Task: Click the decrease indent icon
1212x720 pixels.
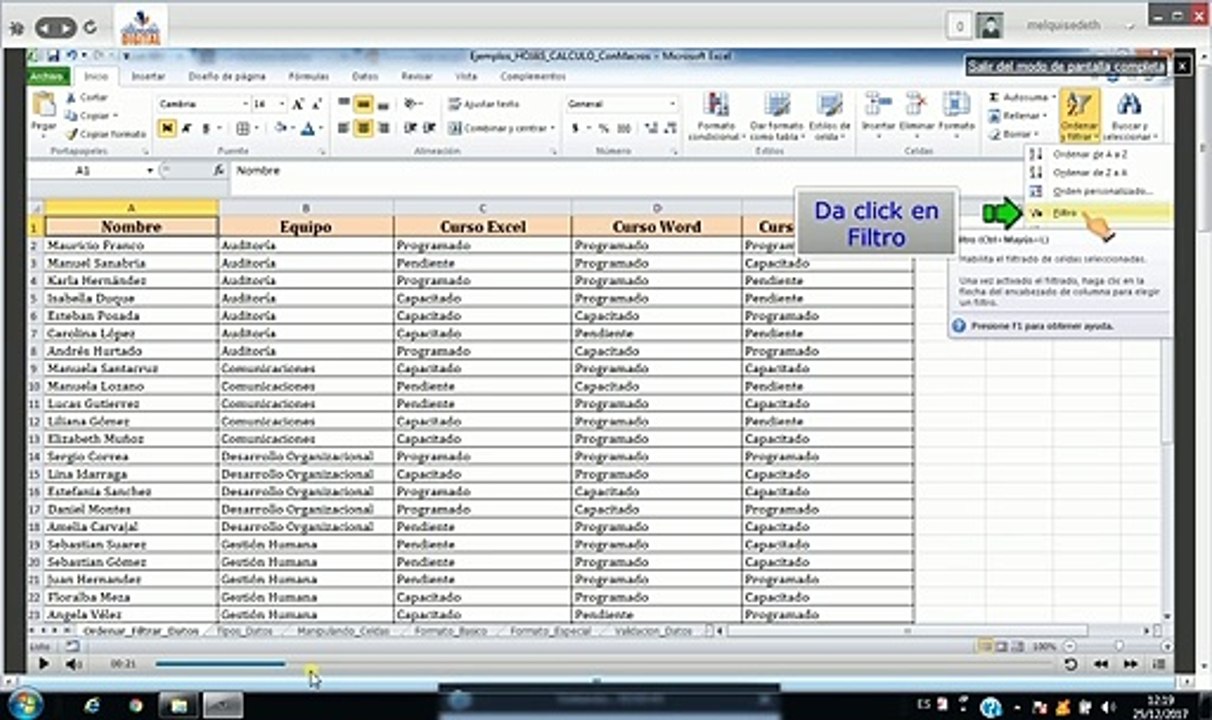Action: [x=409, y=128]
